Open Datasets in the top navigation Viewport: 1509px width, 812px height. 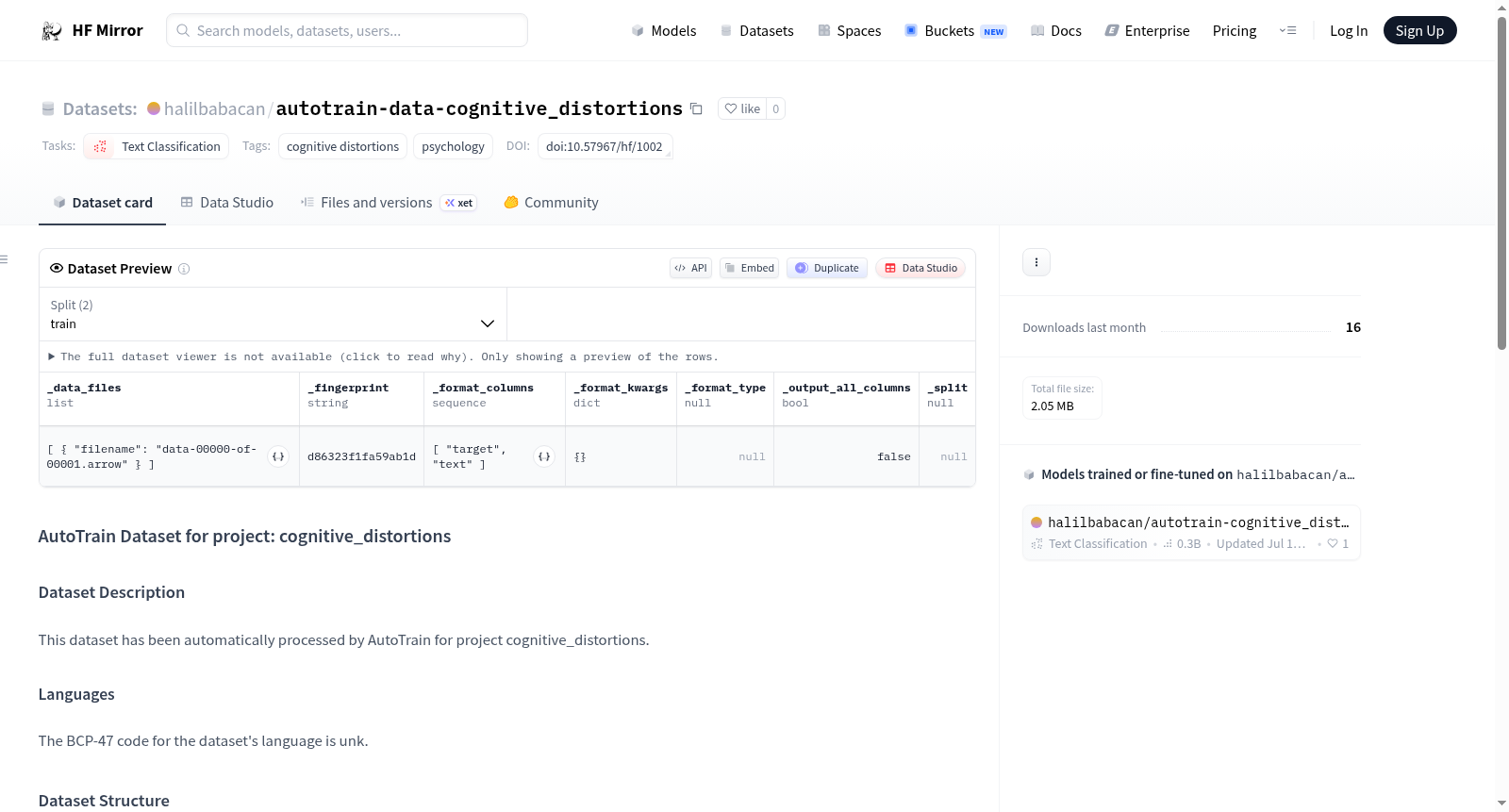pos(757,31)
